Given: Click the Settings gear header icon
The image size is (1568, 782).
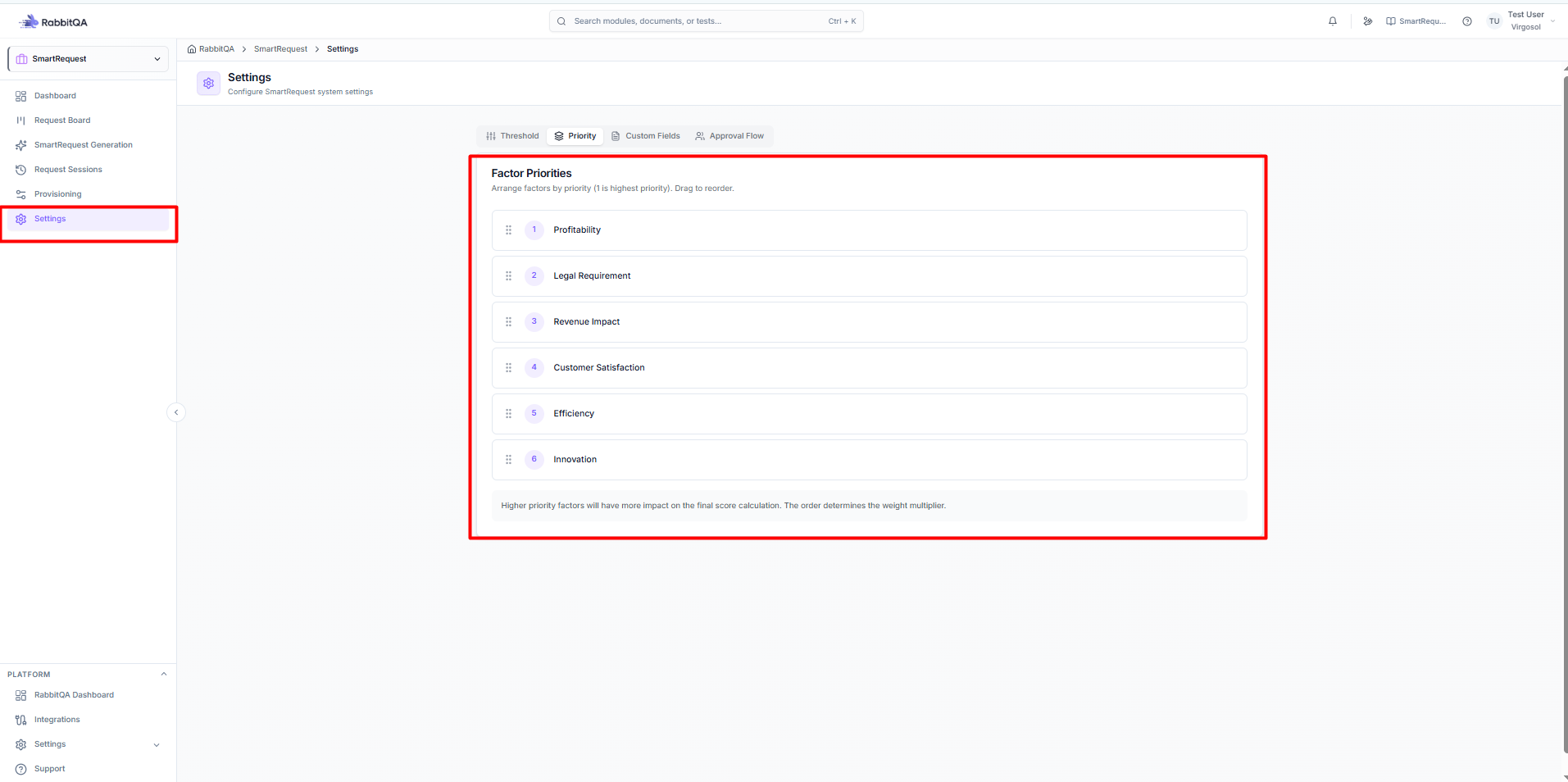Looking at the screenshot, I should coord(208,84).
